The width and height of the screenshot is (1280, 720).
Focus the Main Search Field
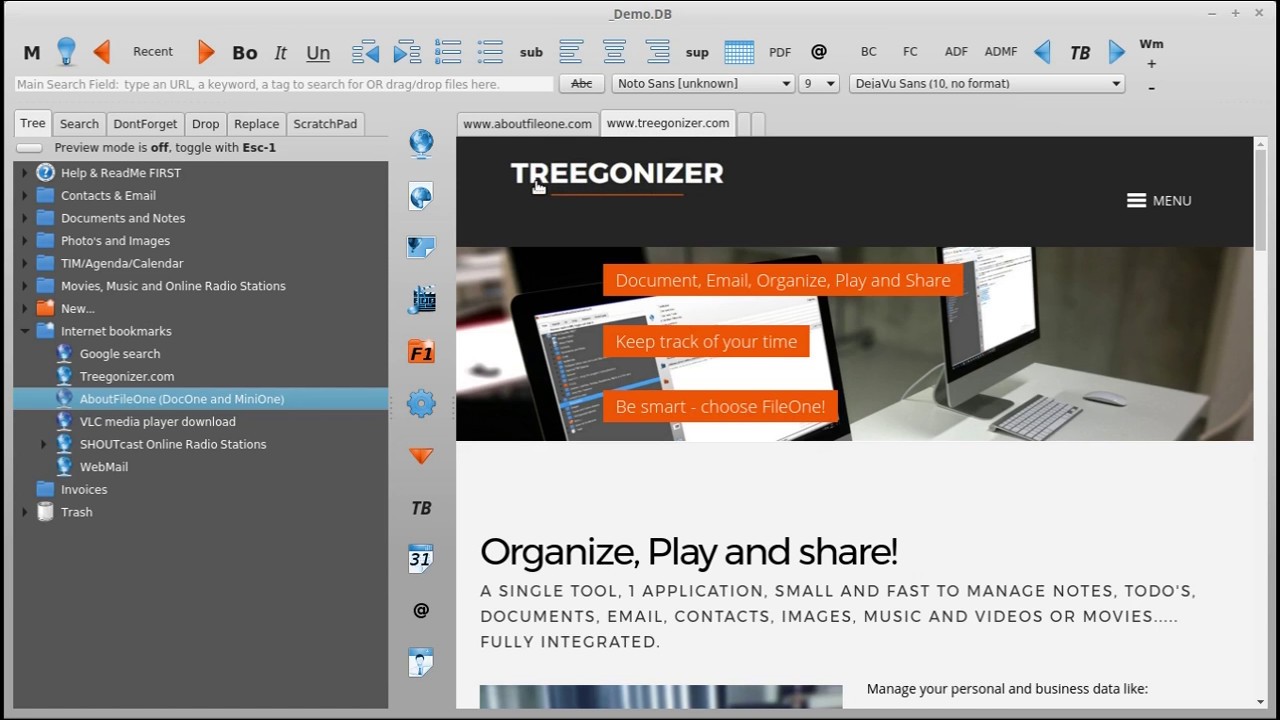(x=284, y=84)
